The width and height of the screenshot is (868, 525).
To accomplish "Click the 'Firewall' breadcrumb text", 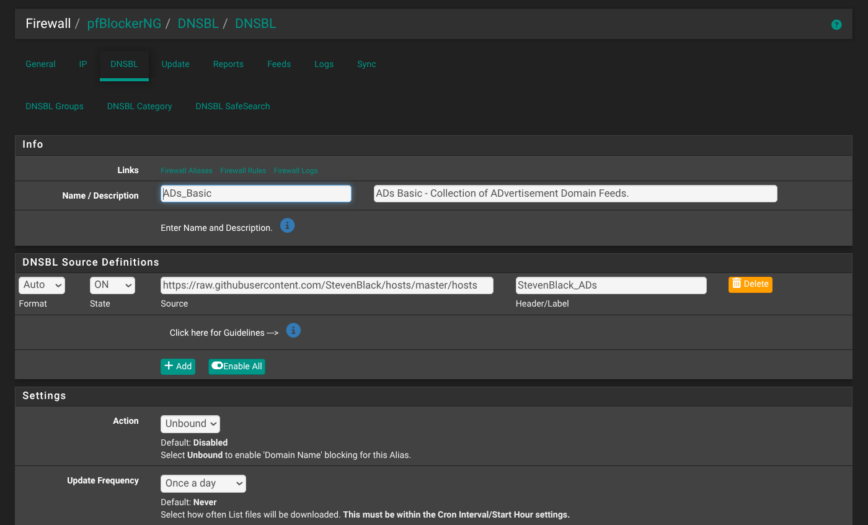I will 48,24.
